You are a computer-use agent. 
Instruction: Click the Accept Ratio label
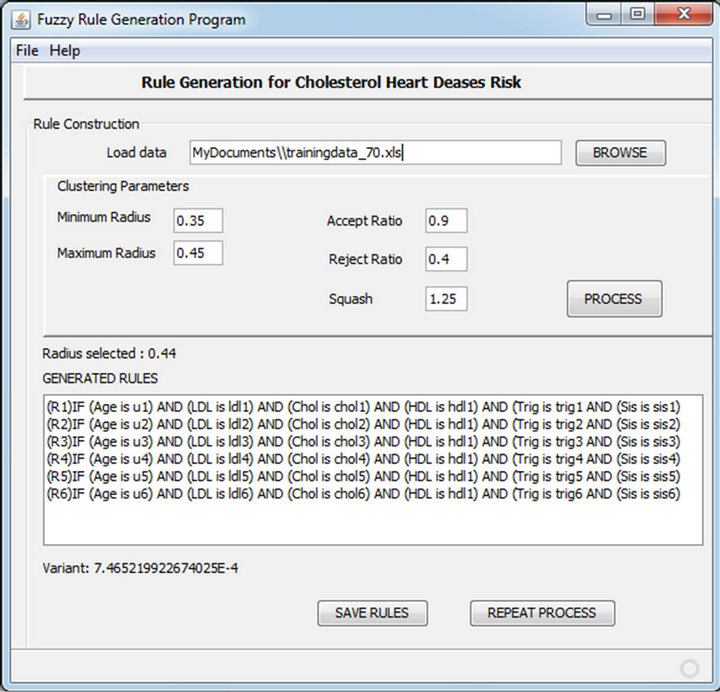365,221
